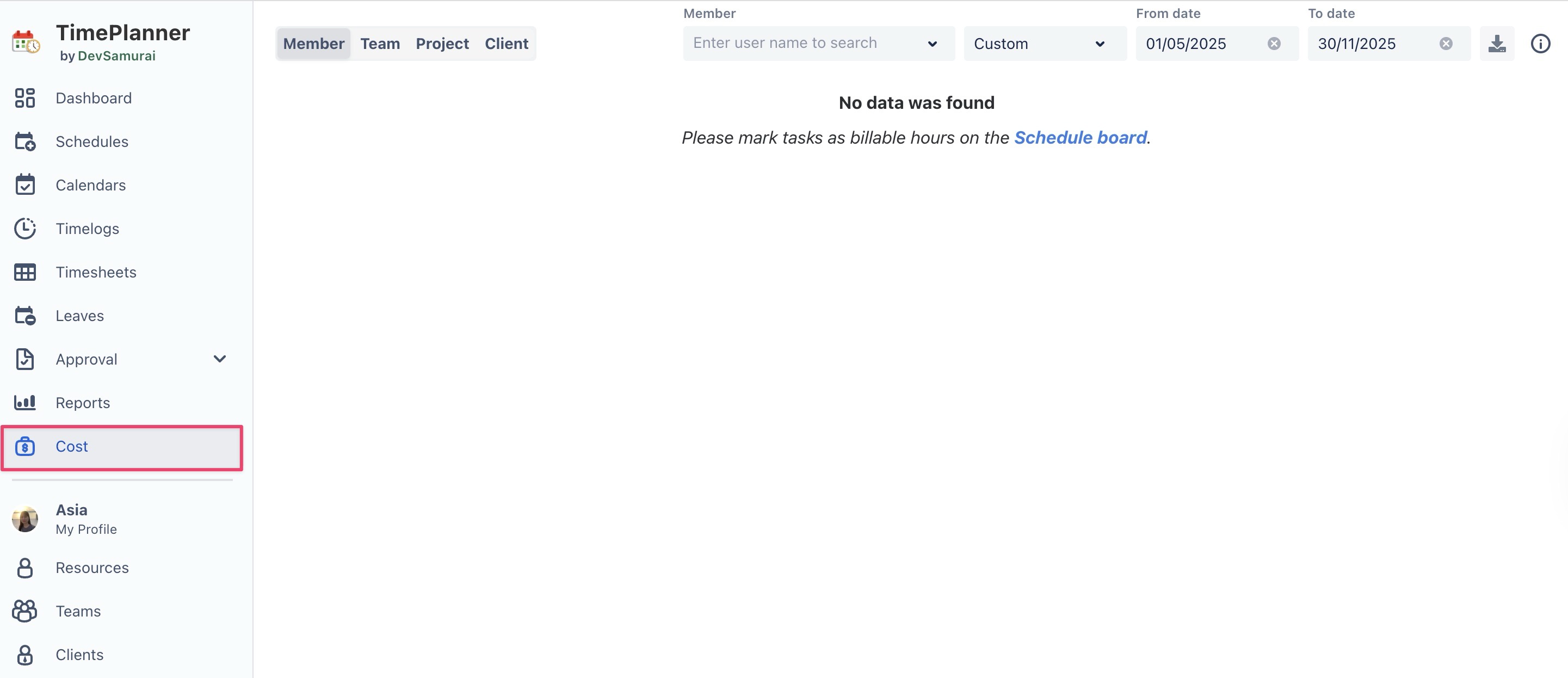The image size is (1568, 678).
Task: Click the download export icon
Action: (1497, 44)
